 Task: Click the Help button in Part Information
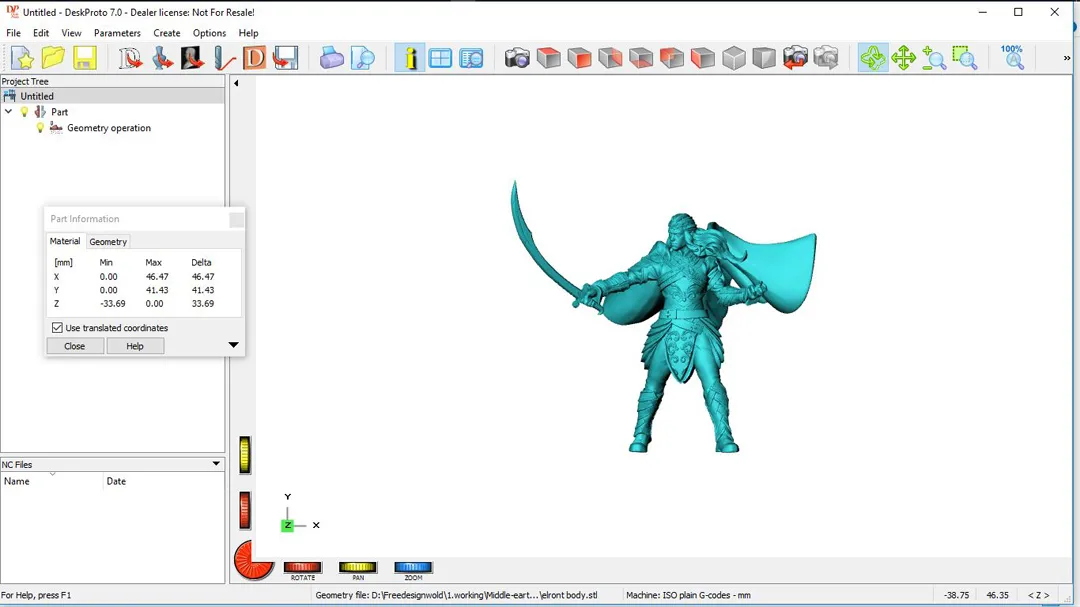point(135,346)
